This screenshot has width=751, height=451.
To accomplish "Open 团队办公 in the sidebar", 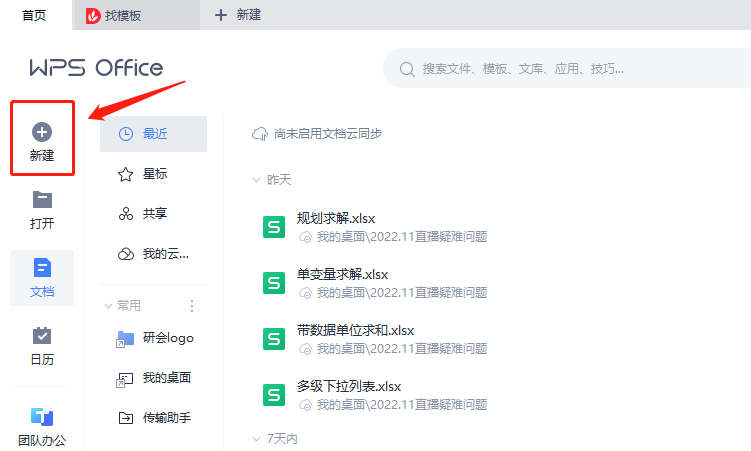I will (x=41, y=417).
